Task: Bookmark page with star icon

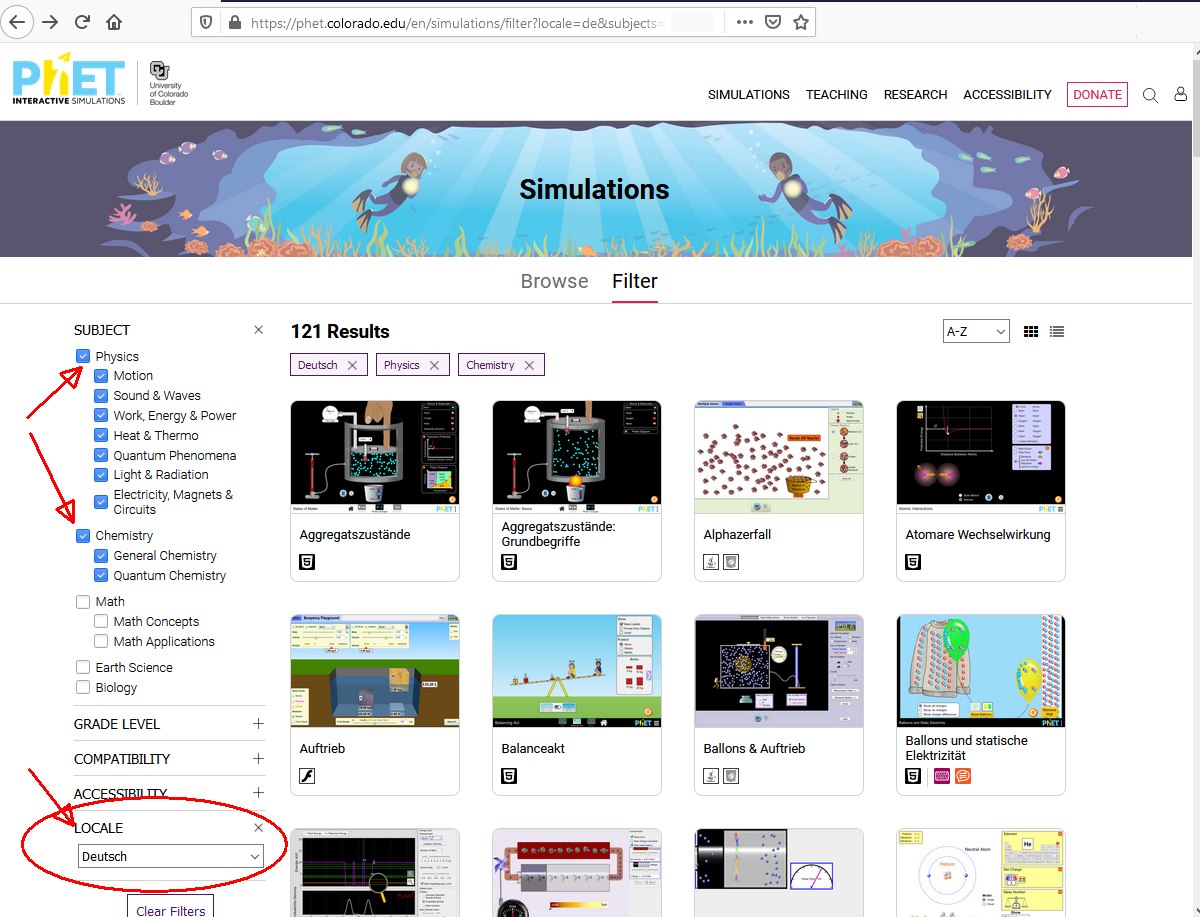Action: coord(800,22)
